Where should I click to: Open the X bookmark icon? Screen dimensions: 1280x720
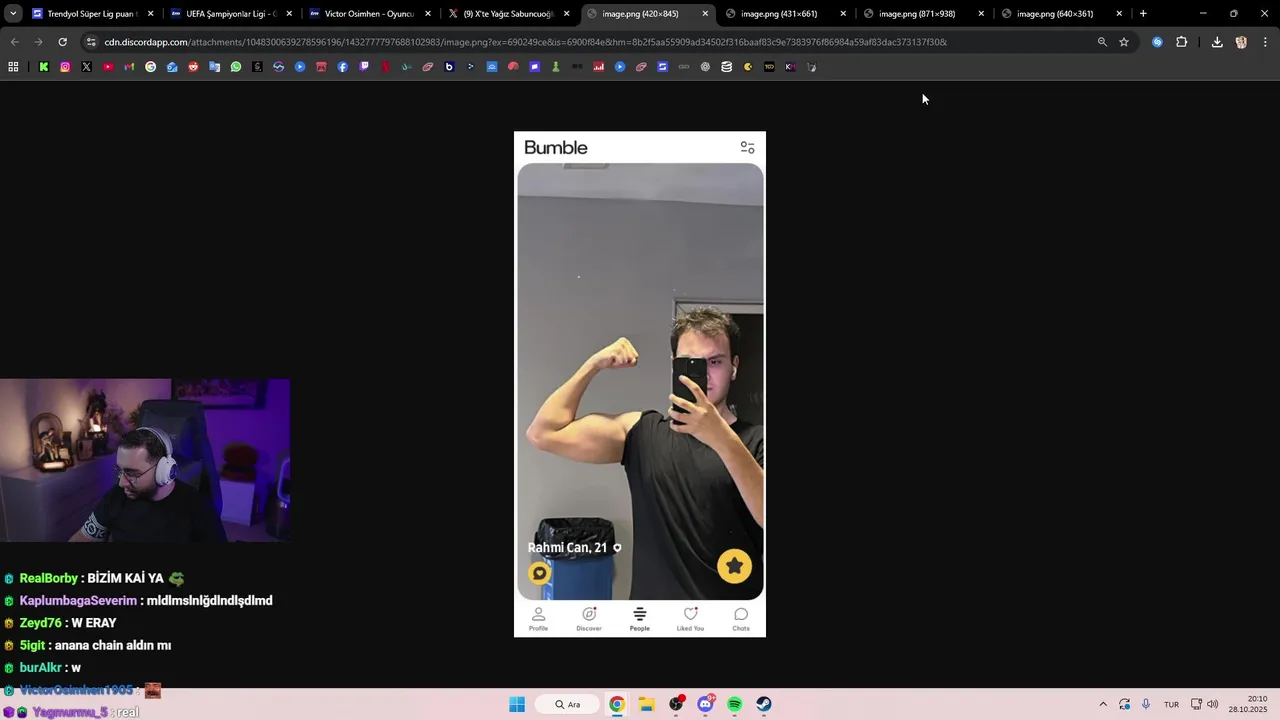pyautogui.click(x=86, y=67)
